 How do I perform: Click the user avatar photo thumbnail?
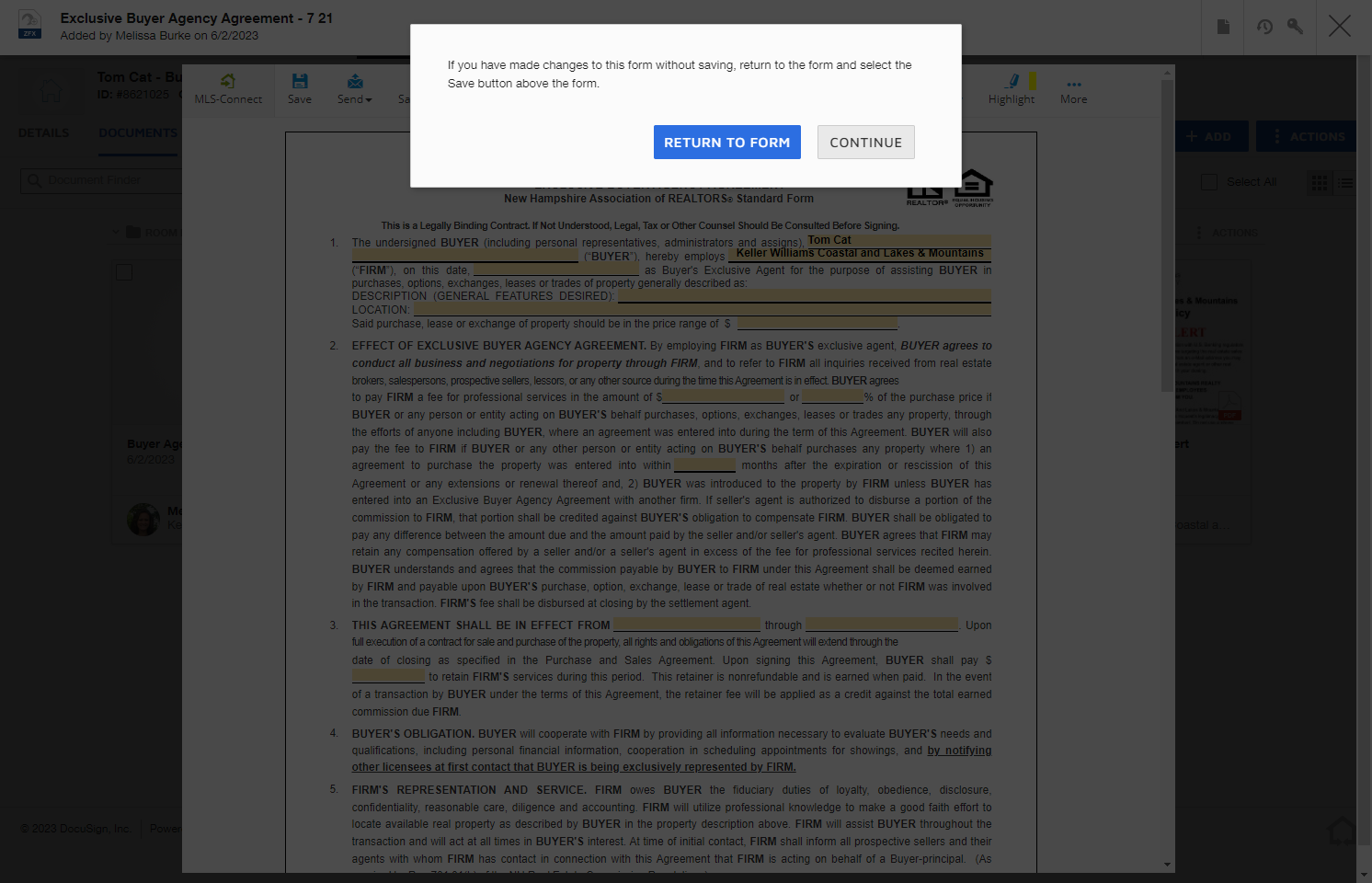[x=143, y=519]
